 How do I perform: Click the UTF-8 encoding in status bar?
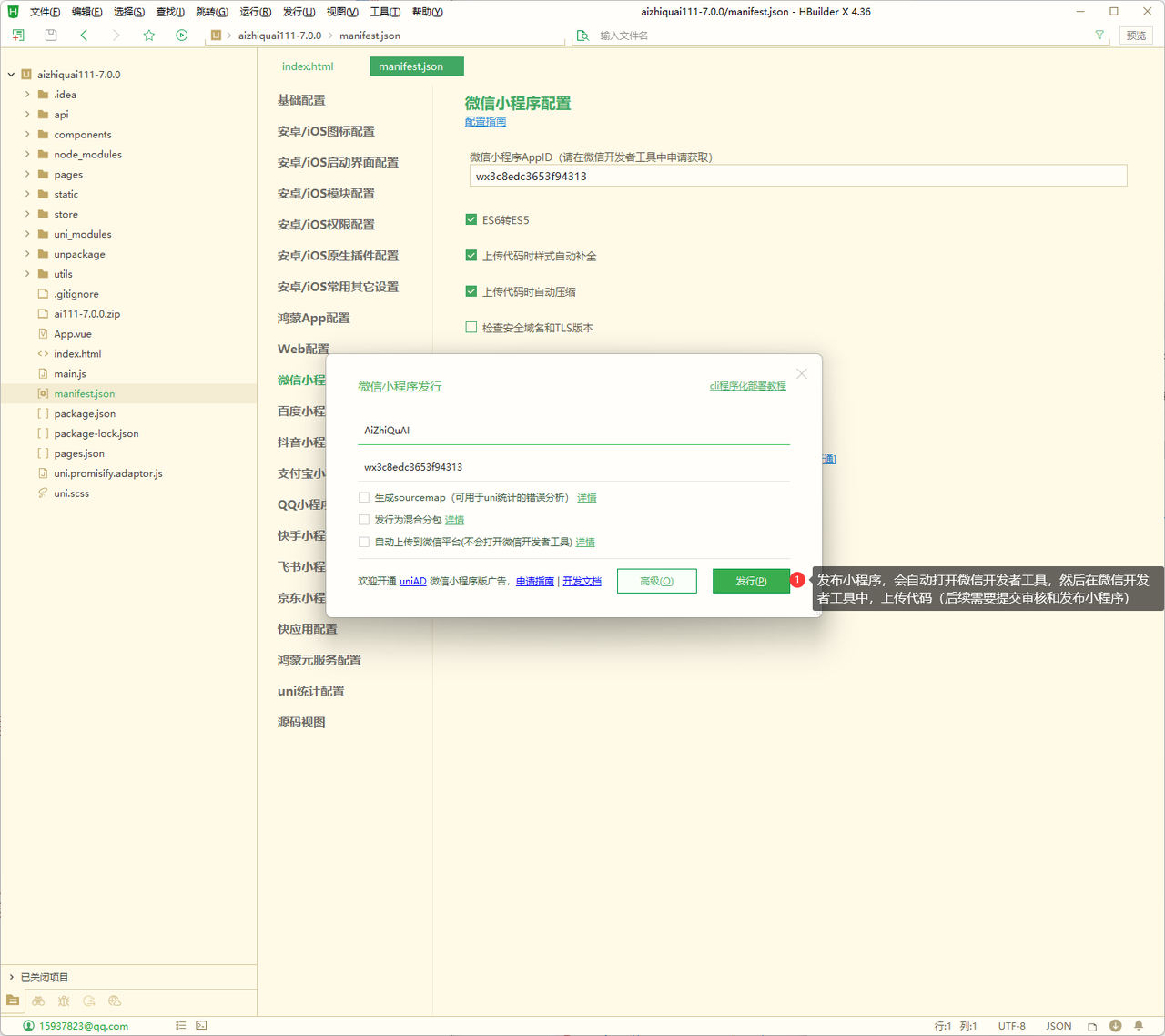click(1011, 1026)
